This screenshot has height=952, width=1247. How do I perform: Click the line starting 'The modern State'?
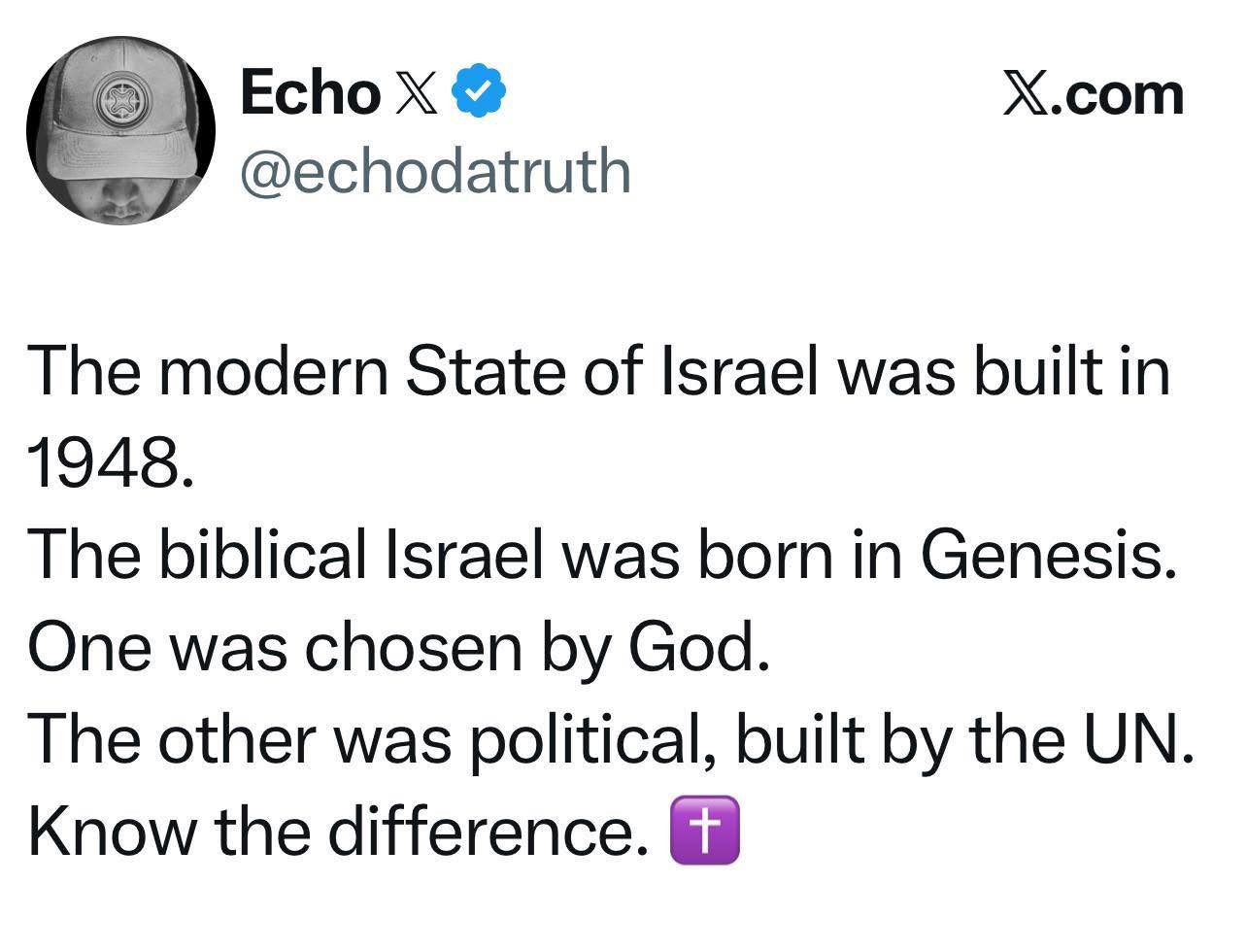[x=599, y=371]
